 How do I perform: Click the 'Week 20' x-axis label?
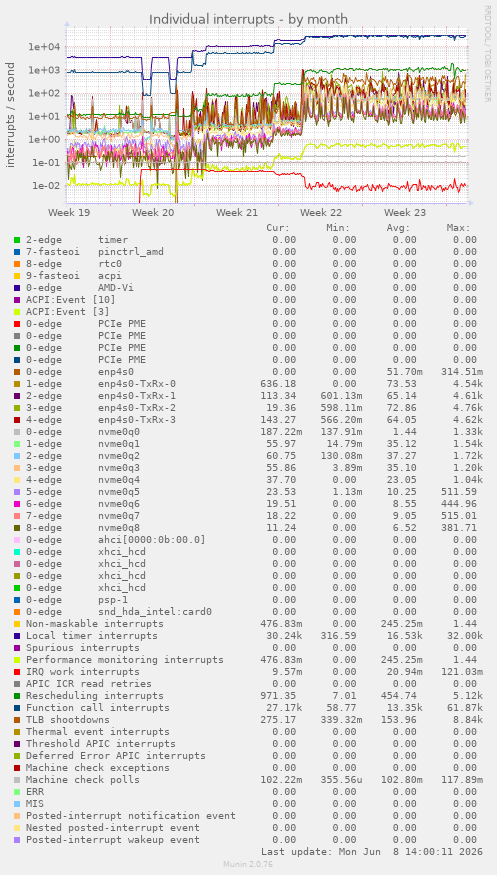pyautogui.click(x=153, y=213)
